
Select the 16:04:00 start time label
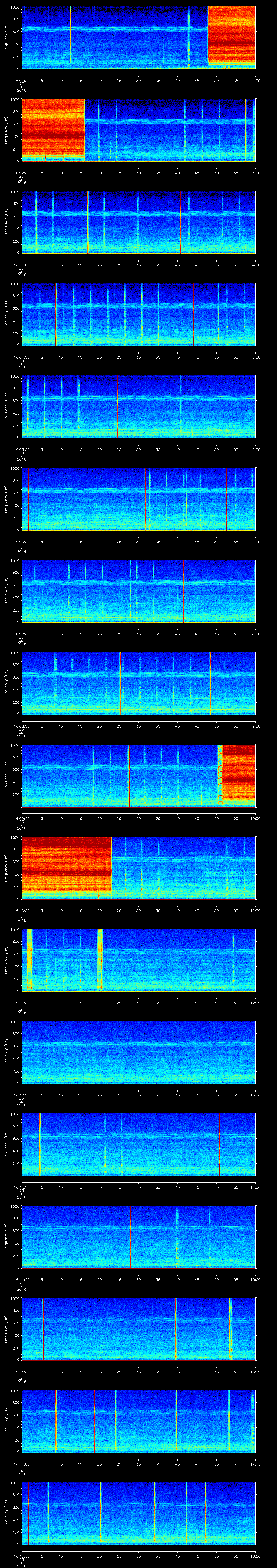pyautogui.click(x=21, y=357)
